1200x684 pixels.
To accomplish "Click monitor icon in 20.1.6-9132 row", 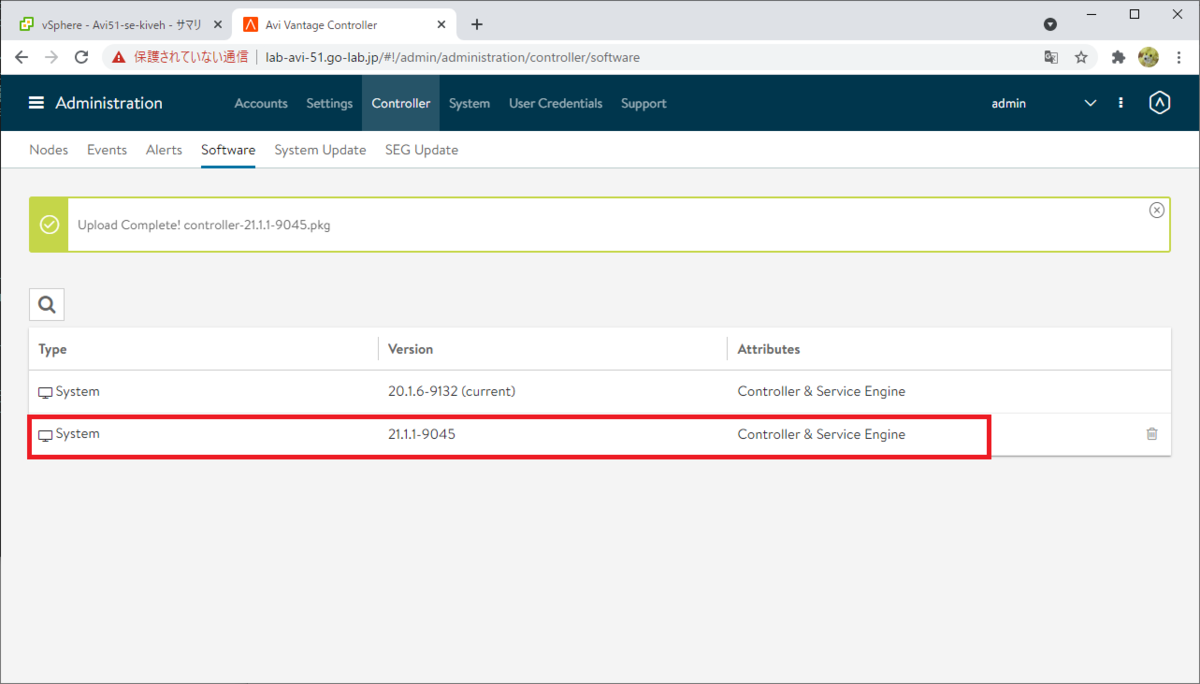I will [x=45, y=392].
